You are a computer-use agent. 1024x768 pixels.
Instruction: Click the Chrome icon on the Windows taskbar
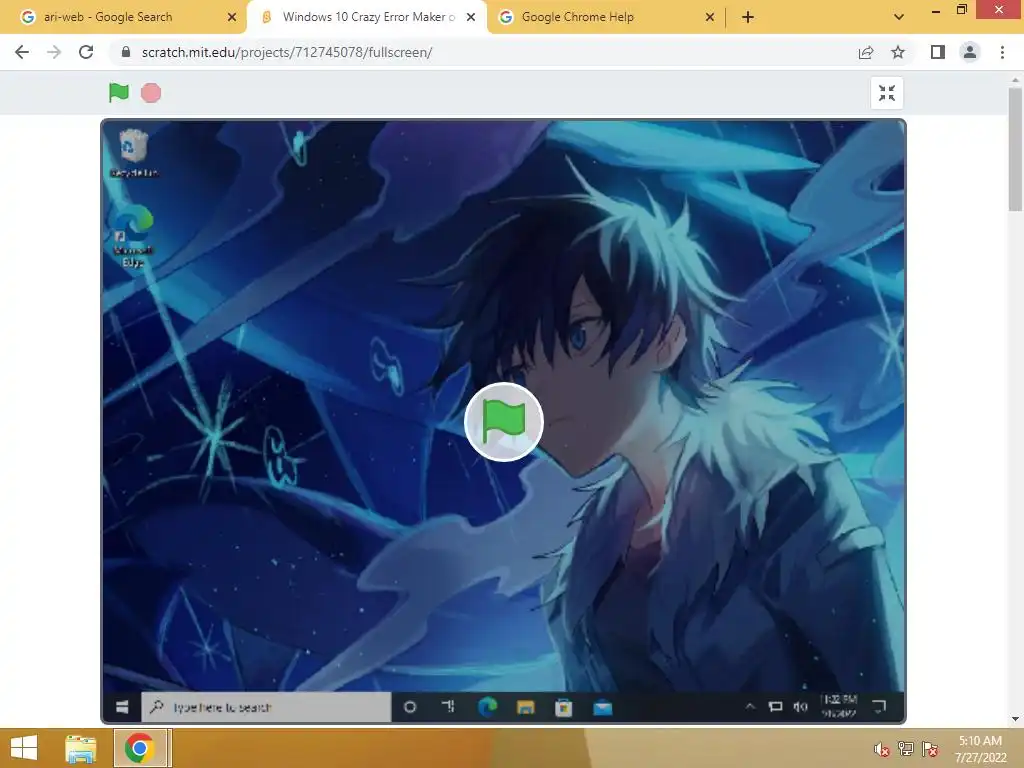[x=140, y=748]
